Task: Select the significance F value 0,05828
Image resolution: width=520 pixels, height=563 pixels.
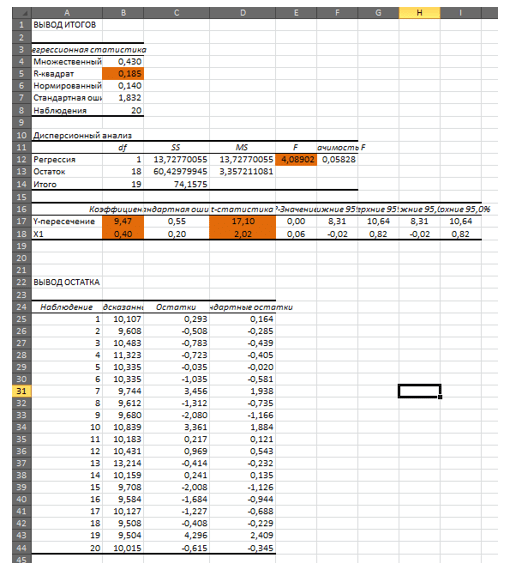Action: tap(337, 159)
